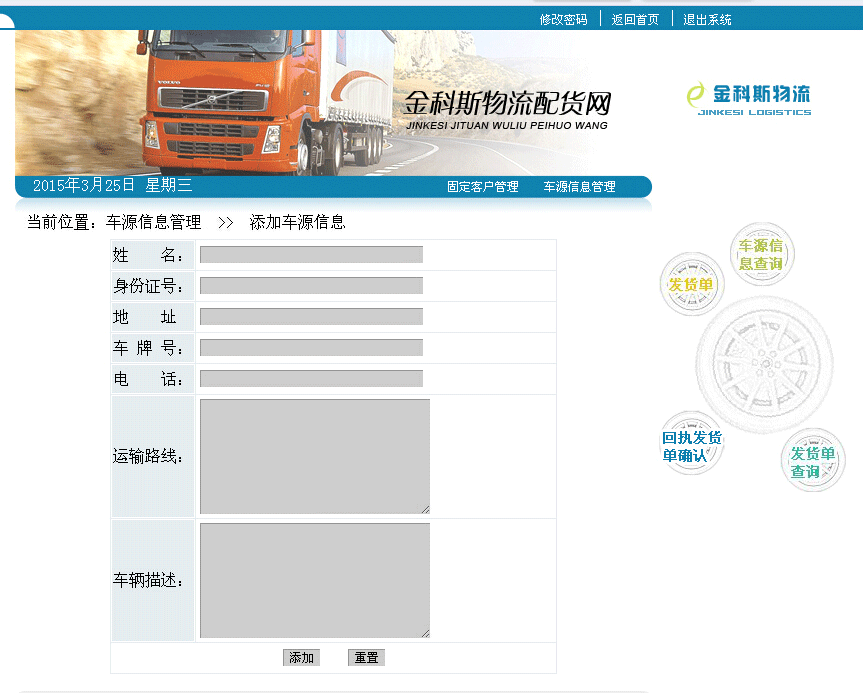Select the 发货单 circular icon

coord(691,285)
